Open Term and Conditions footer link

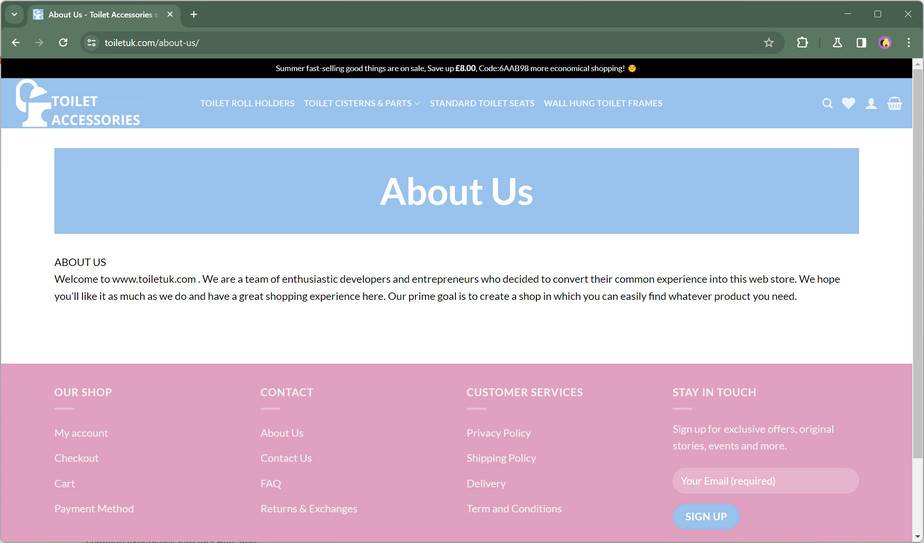point(514,508)
